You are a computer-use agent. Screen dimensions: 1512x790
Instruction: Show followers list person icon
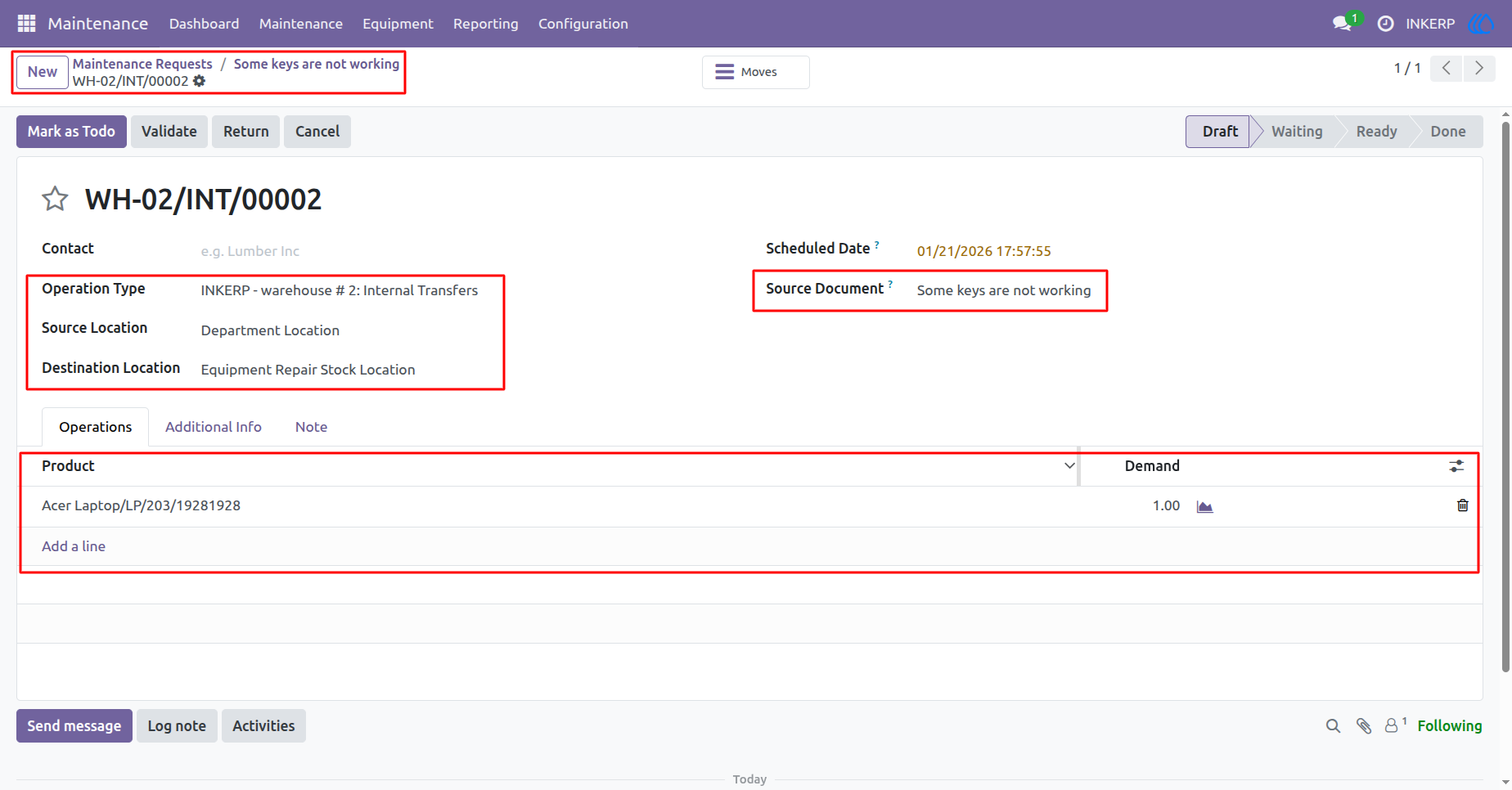coord(1395,725)
